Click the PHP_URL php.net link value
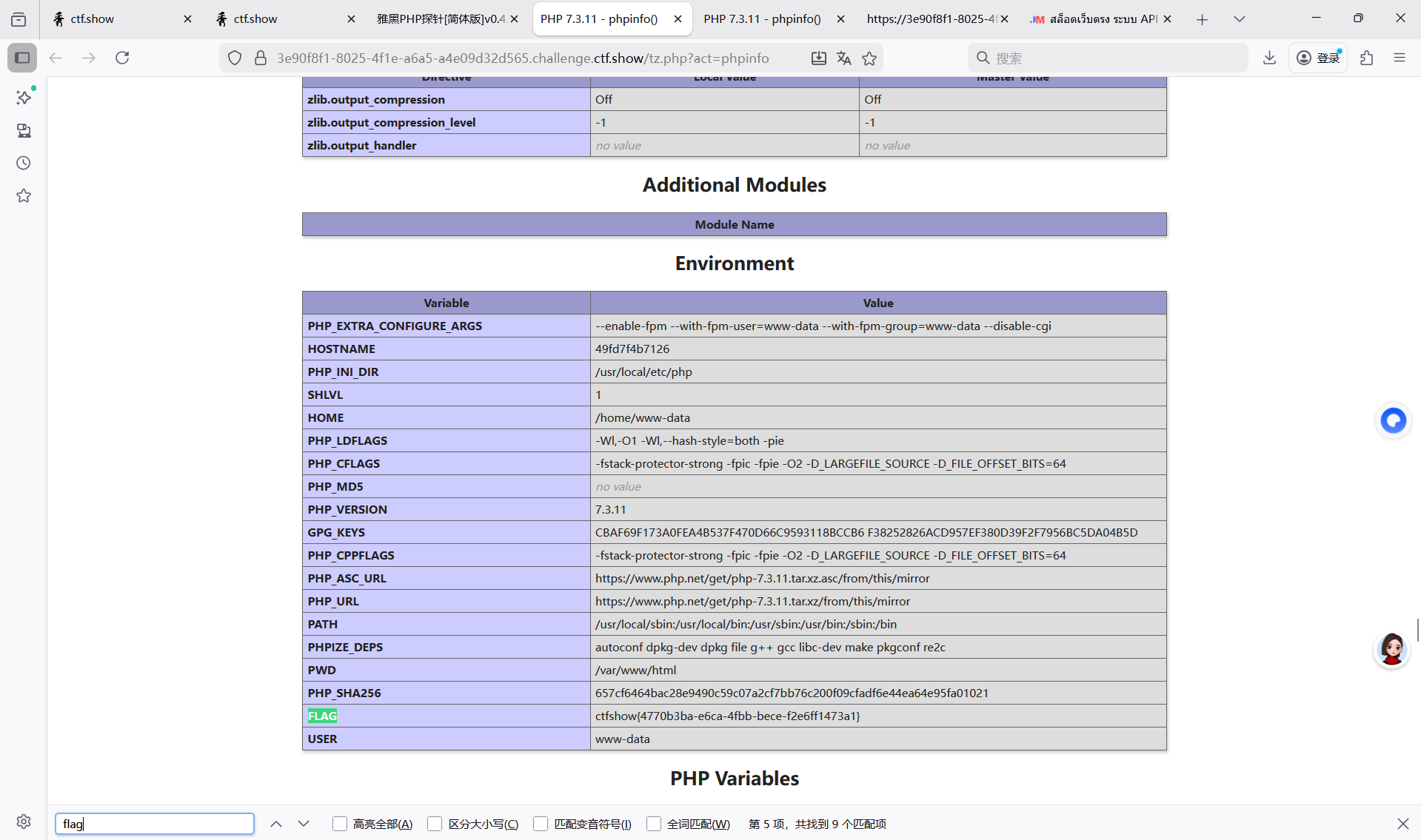The image size is (1421, 840). pos(752,601)
